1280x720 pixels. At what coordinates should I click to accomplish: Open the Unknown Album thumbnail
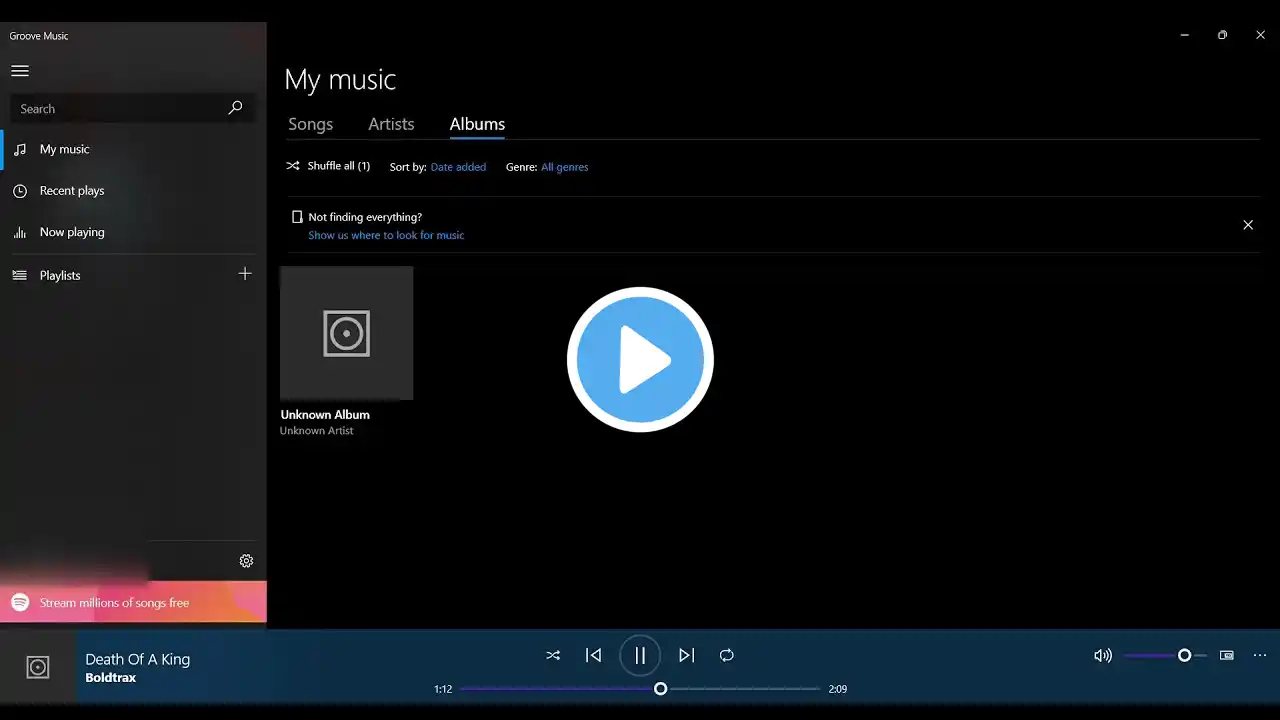point(346,333)
